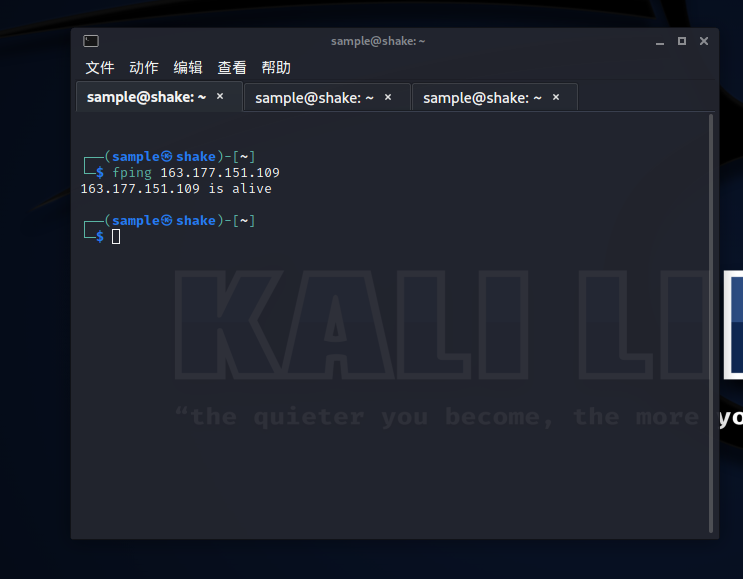The image size is (743, 579).
Task: Close the second terminal tab
Action: click(388, 97)
